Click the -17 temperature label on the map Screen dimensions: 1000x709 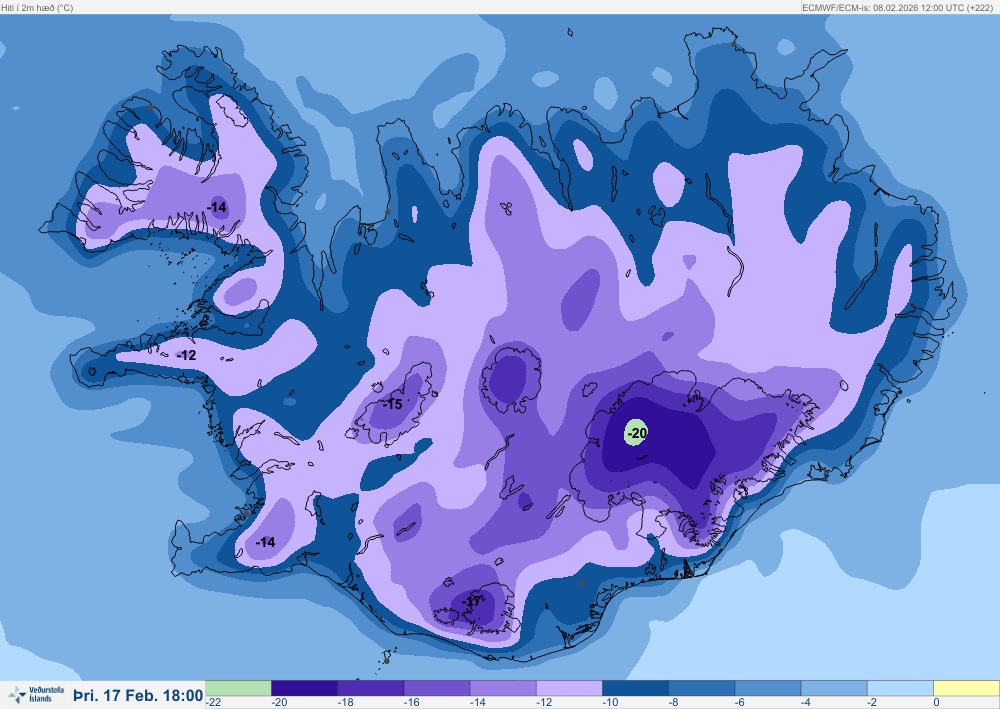pyautogui.click(x=471, y=602)
